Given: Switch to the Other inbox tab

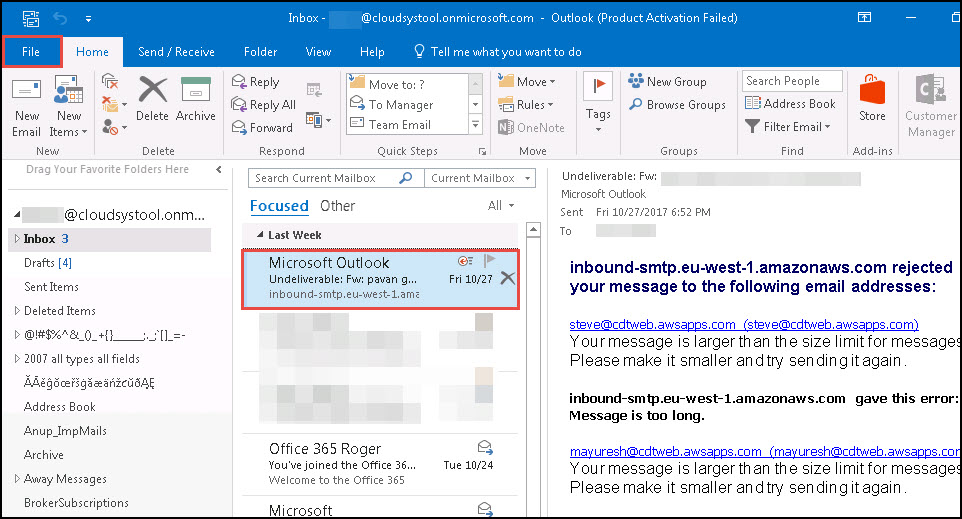Looking at the screenshot, I should (x=337, y=206).
